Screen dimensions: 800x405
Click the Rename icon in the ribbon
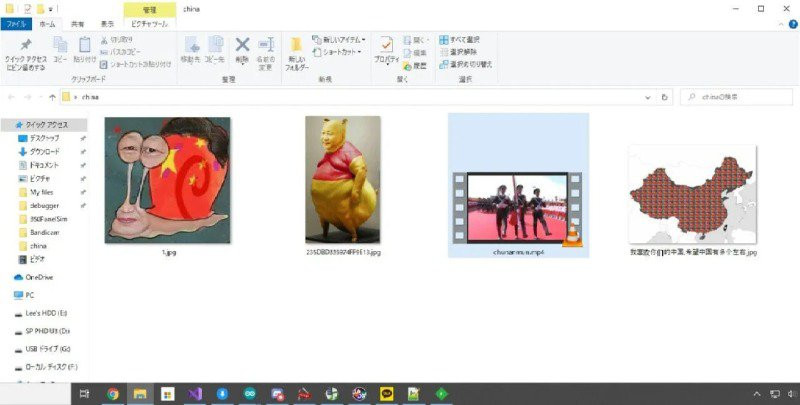(266, 50)
